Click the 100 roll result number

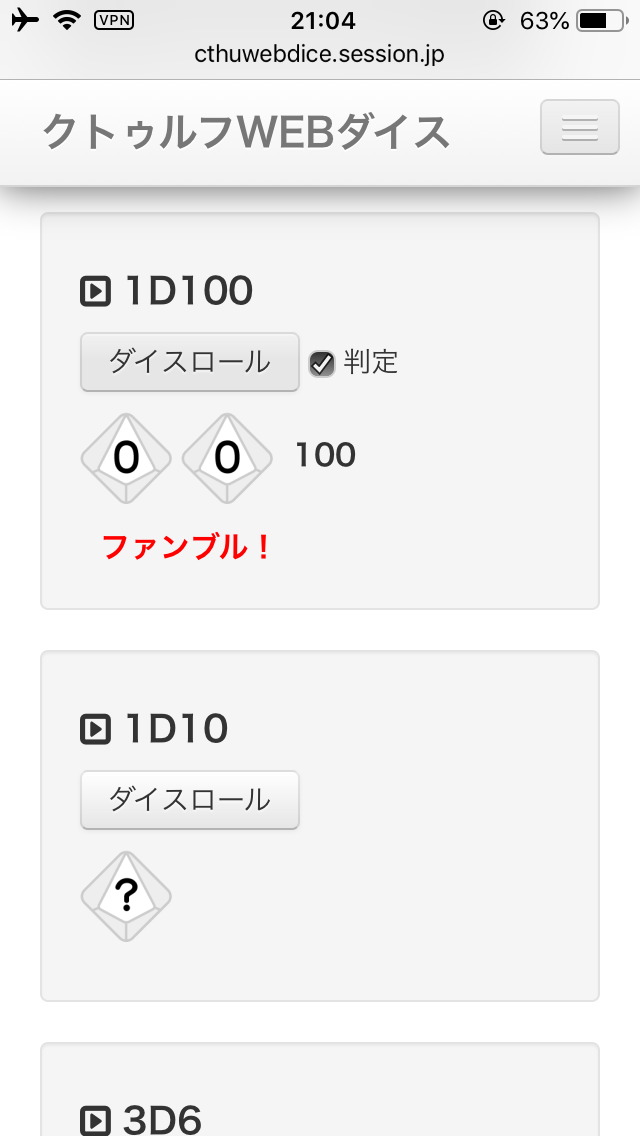325,456
